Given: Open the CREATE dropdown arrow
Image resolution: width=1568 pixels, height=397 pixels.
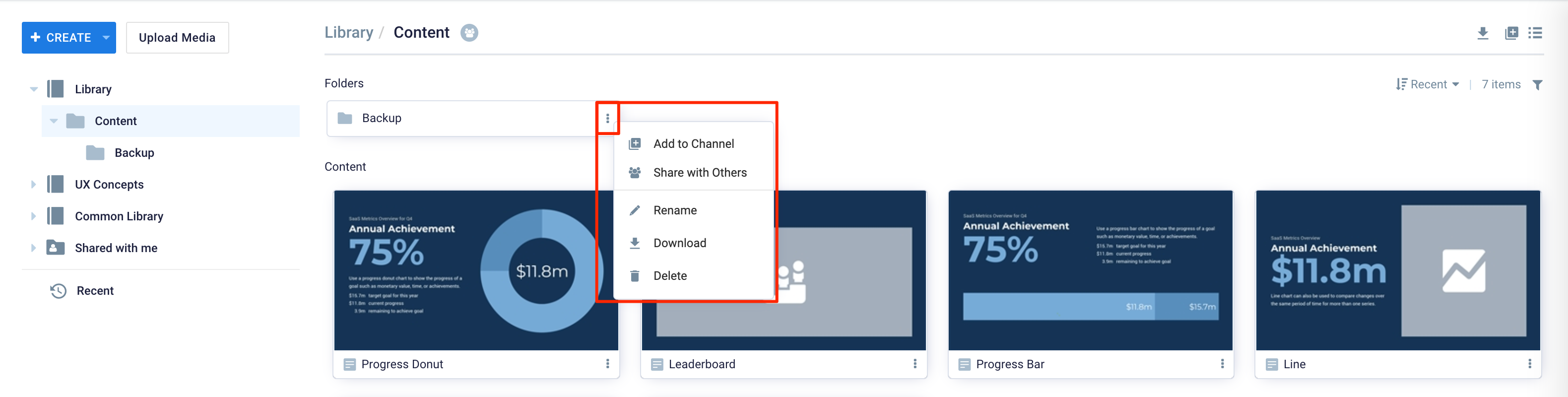Looking at the screenshot, I should click(x=107, y=38).
